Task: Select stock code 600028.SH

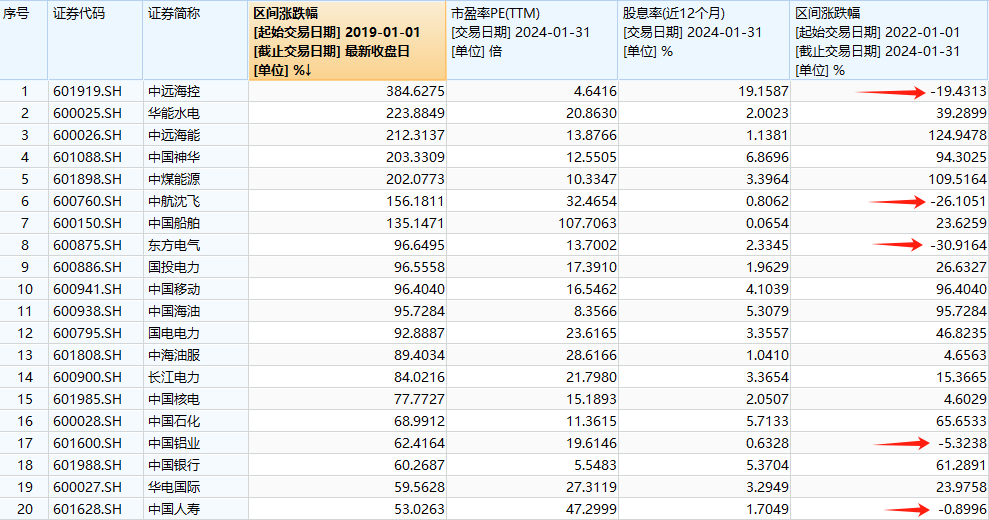Action: click(x=87, y=421)
